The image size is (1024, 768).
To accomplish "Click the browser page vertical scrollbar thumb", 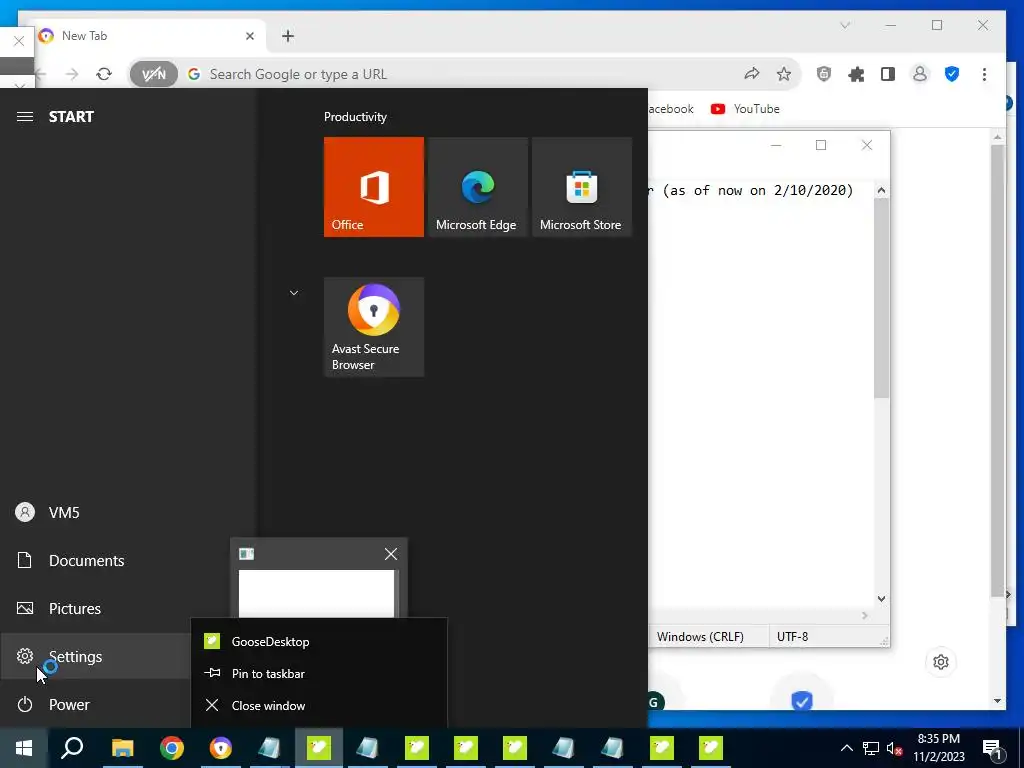I will (997, 370).
